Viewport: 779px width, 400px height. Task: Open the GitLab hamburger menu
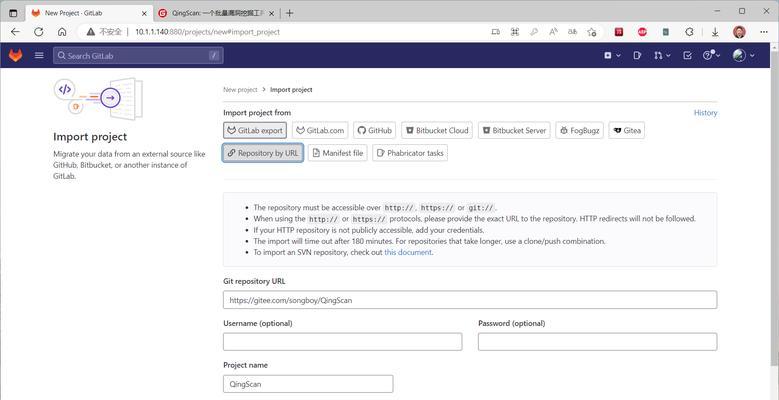coord(39,56)
